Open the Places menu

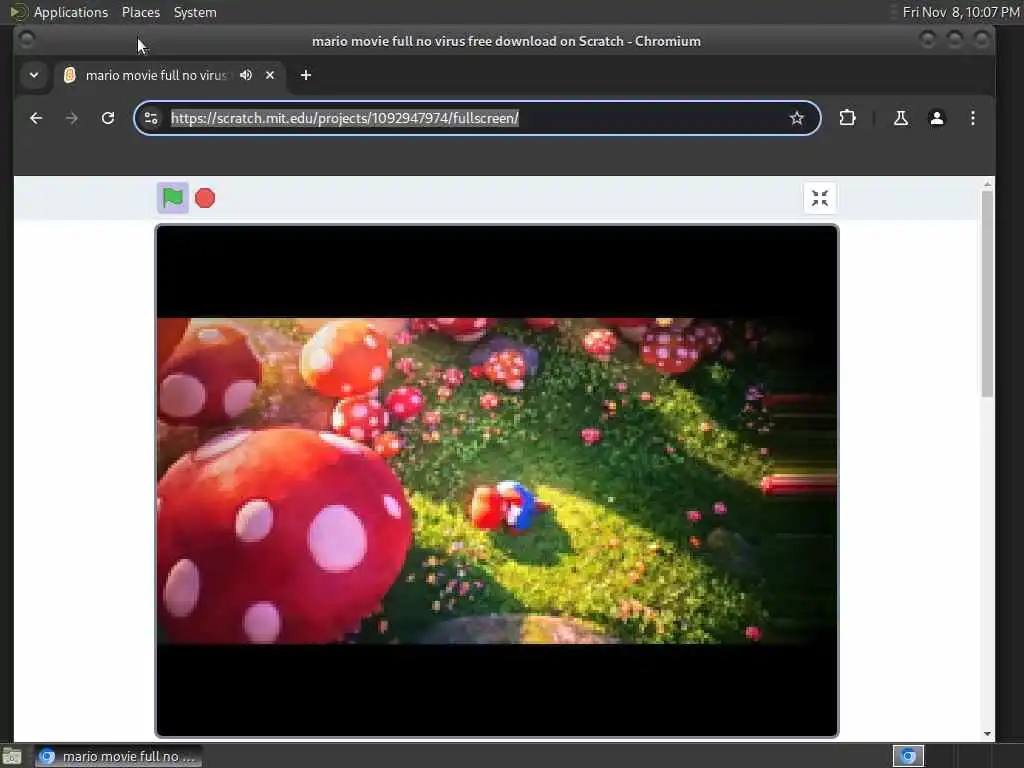click(x=140, y=12)
